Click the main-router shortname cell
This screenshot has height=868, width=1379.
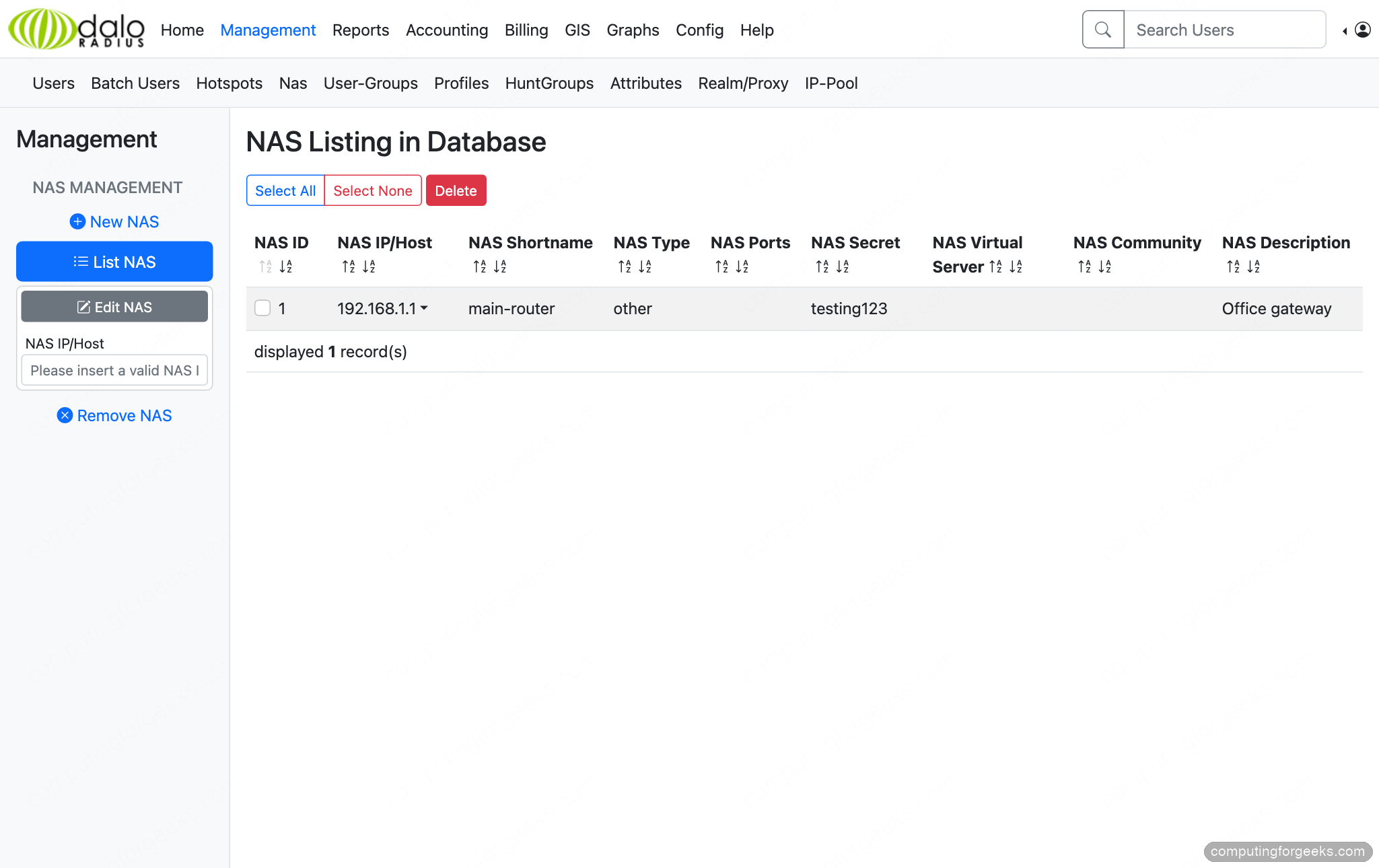point(511,309)
